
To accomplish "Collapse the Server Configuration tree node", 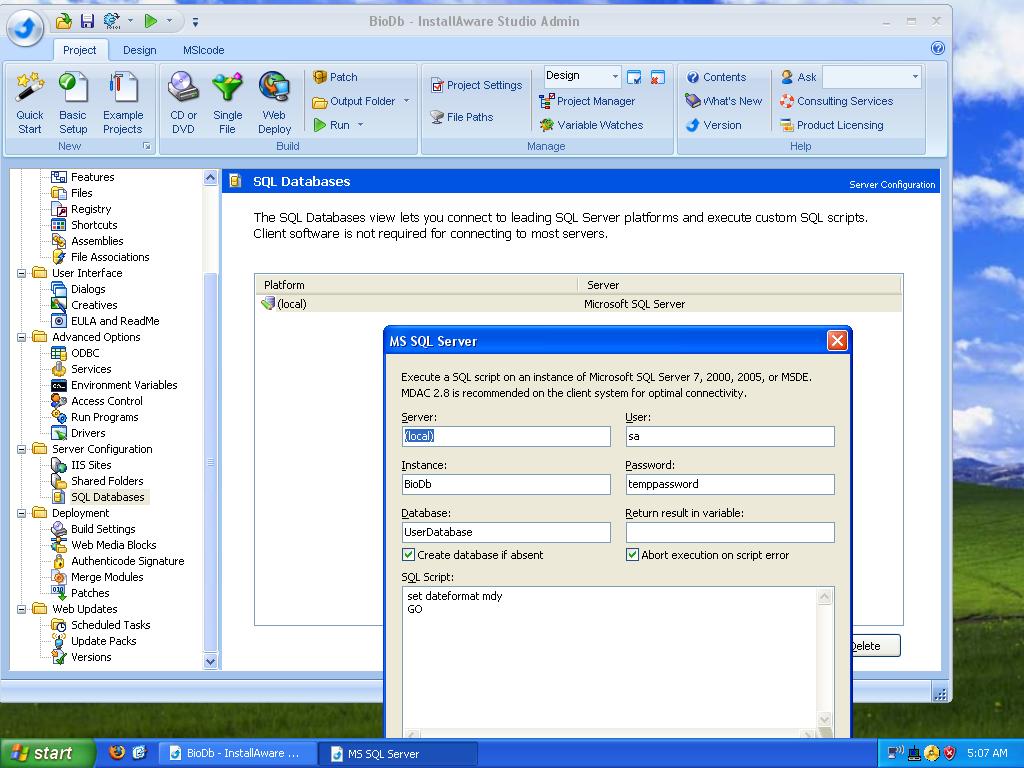I will point(22,449).
